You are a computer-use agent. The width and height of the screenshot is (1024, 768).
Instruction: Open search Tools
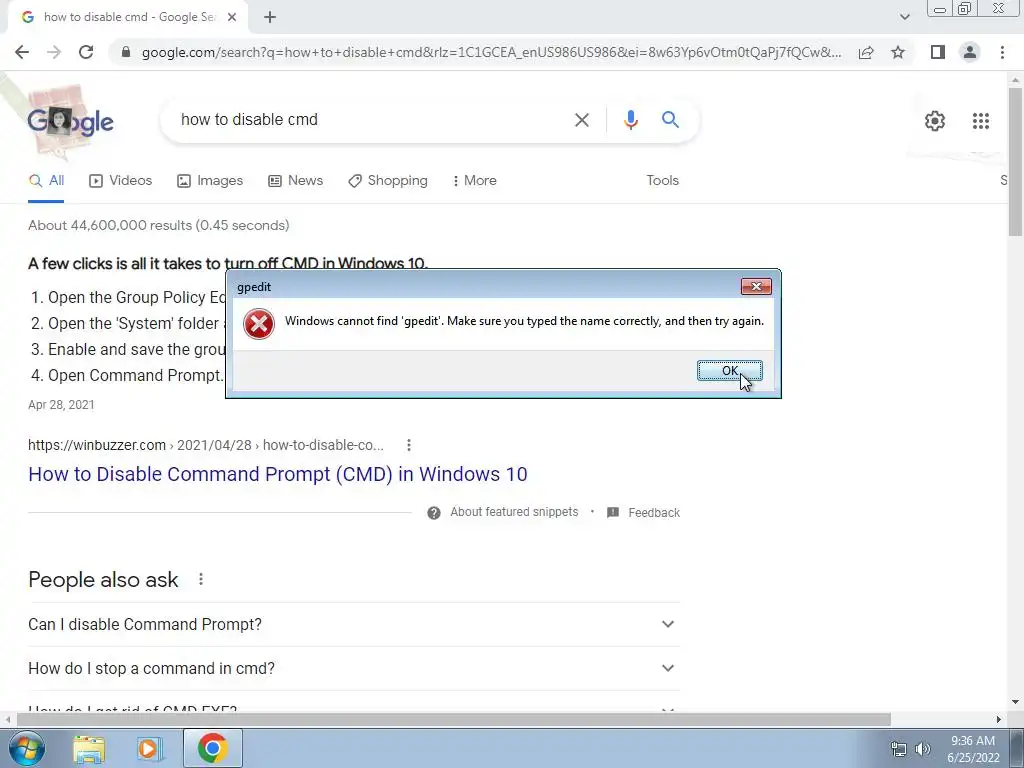(x=662, y=181)
